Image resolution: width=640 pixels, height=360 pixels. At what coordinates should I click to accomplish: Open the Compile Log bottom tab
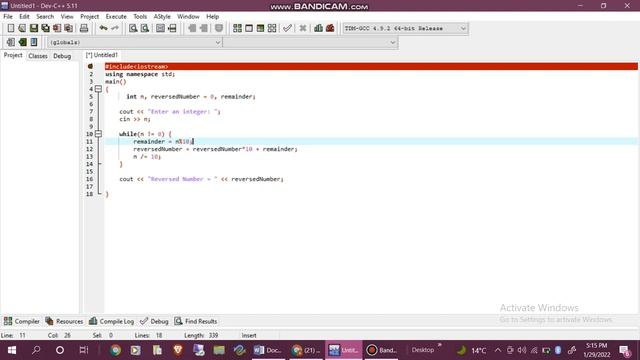111,321
